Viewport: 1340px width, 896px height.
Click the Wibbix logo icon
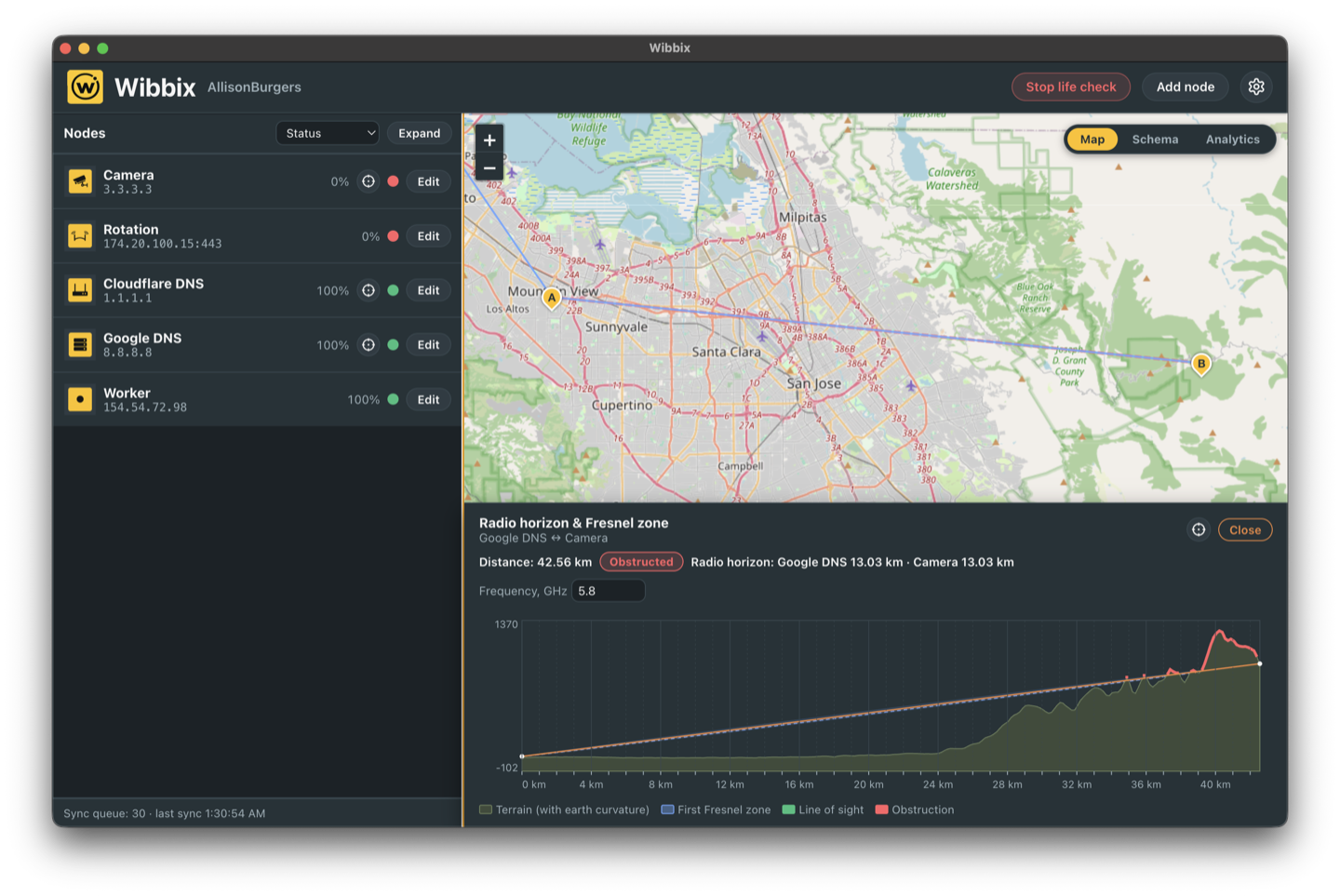pyautogui.click(x=85, y=87)
